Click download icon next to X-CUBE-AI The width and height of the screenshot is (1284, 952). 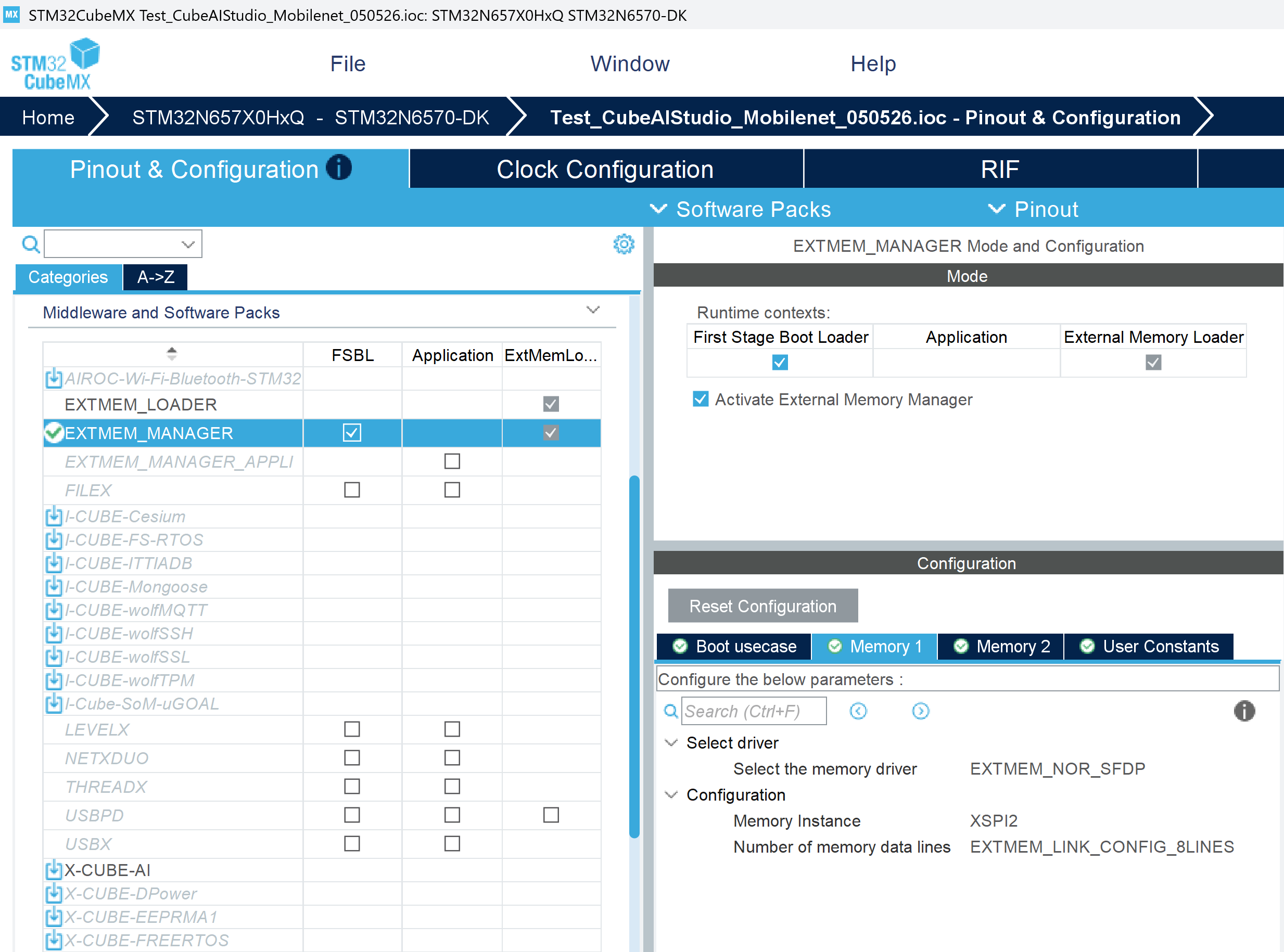pyautogui.click(x=54, y=870)
